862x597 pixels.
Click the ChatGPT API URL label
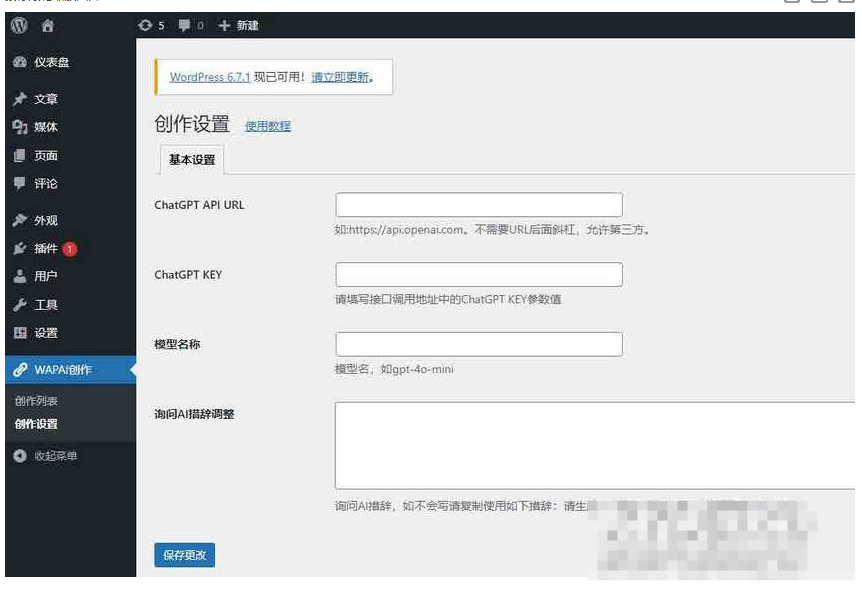click(x=199, y=205)
